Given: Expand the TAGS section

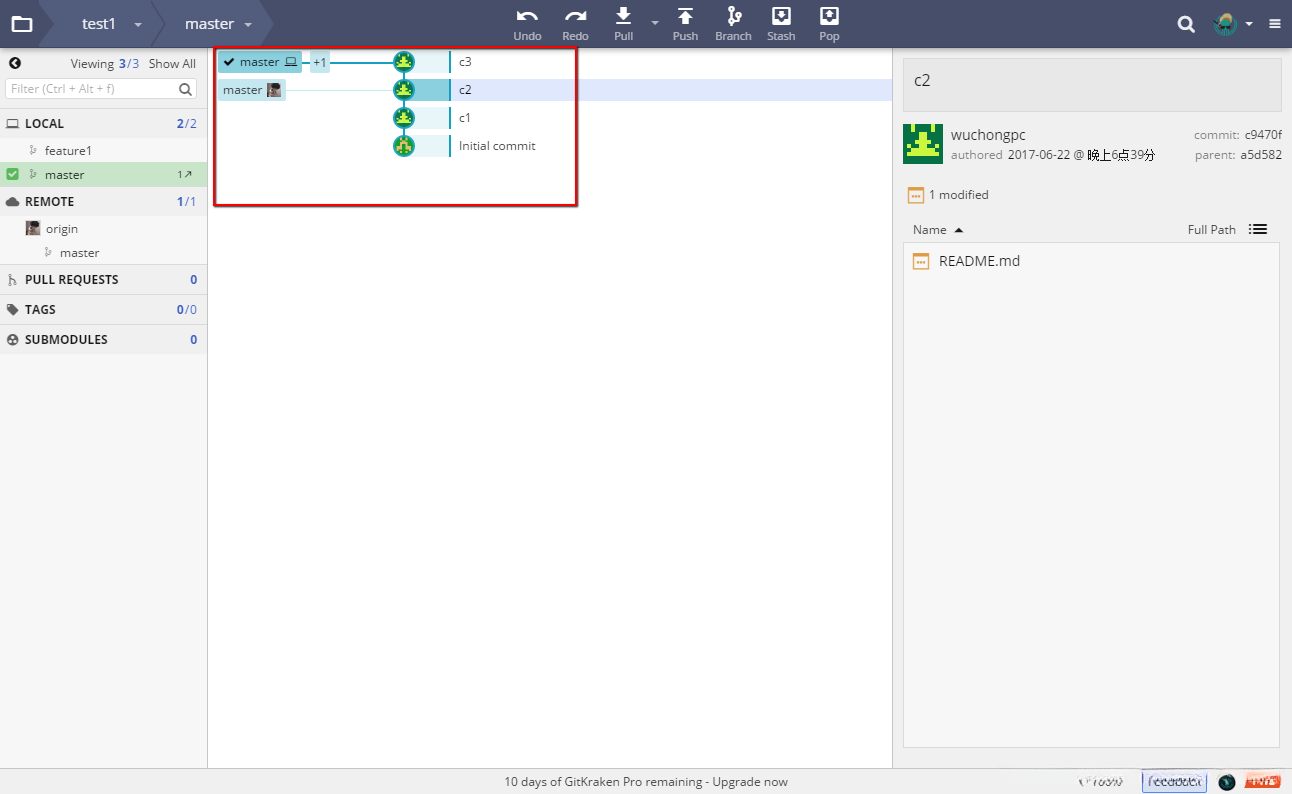Looking at the screenshot, I should (x=103, y=310).
